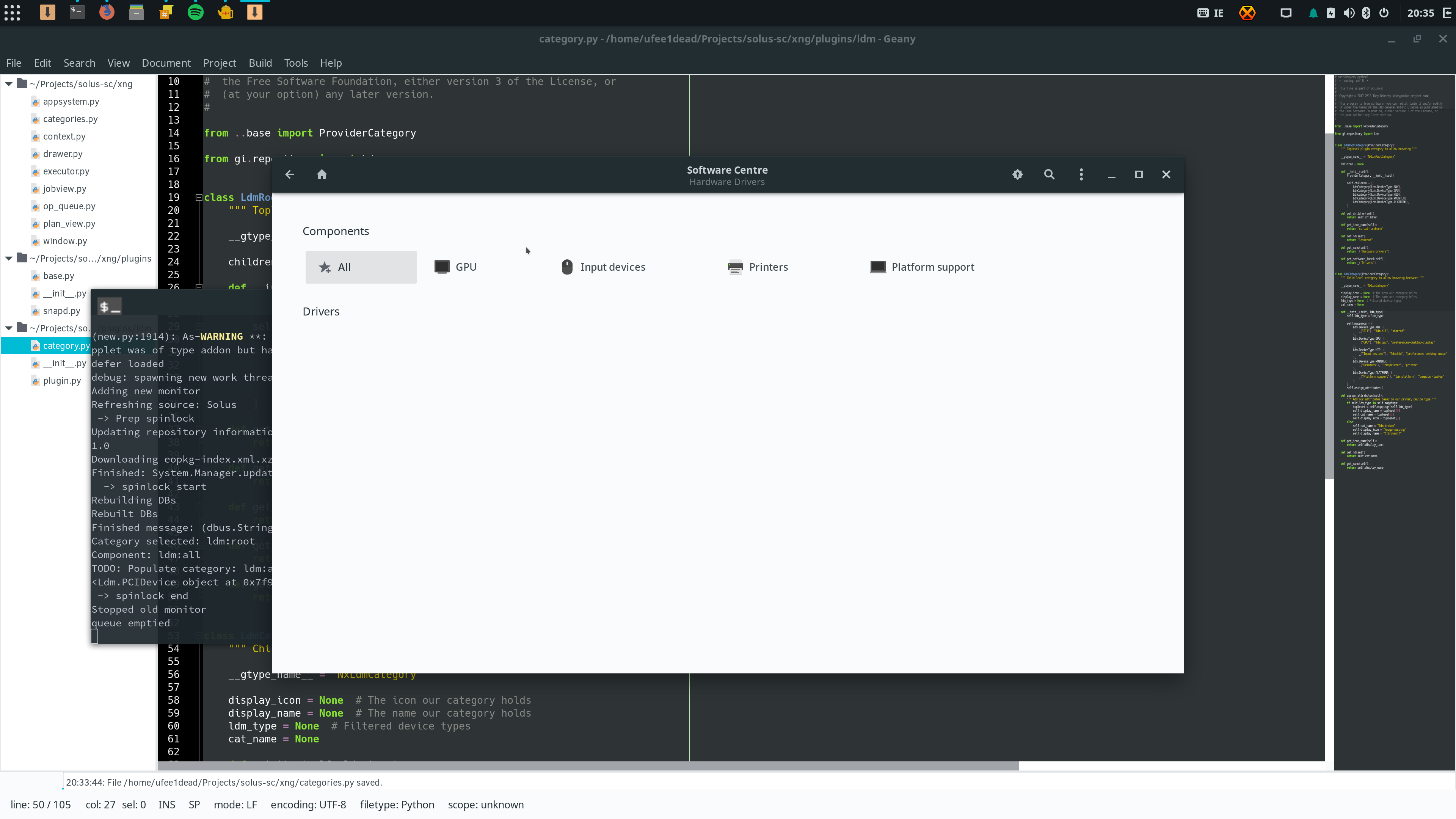Screen dimensions: 1456x819
Task: Open the power menu icon
Action: click(1384, 13)
